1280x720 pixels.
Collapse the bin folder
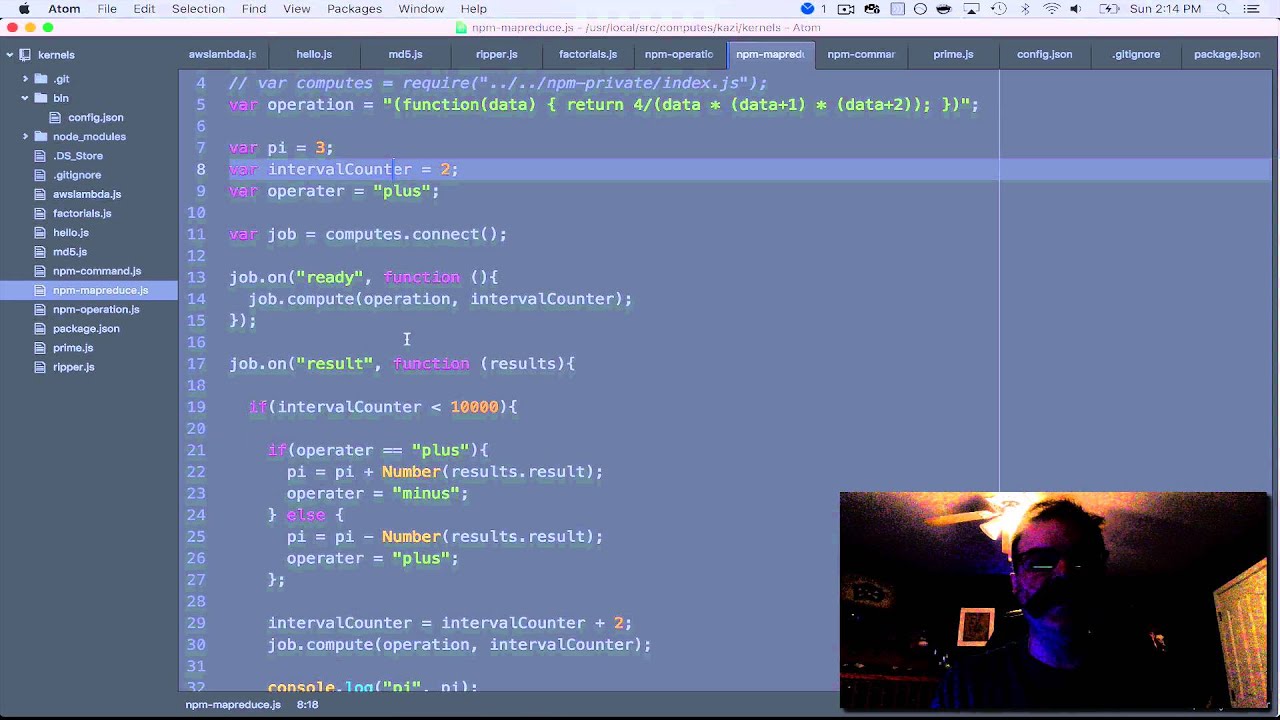tap(25, 98)
